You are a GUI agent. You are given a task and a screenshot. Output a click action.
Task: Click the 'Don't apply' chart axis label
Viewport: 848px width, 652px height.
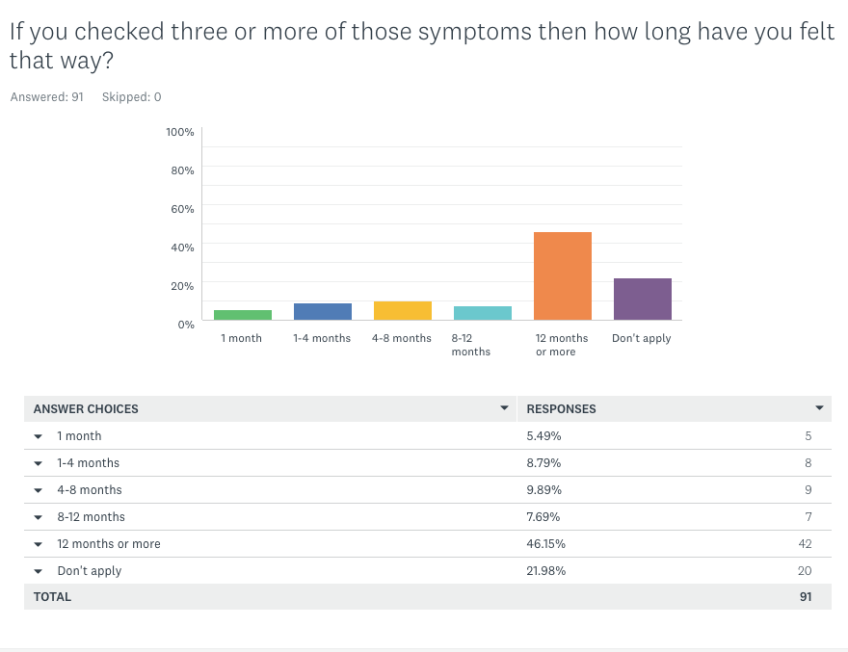point(641,338)
